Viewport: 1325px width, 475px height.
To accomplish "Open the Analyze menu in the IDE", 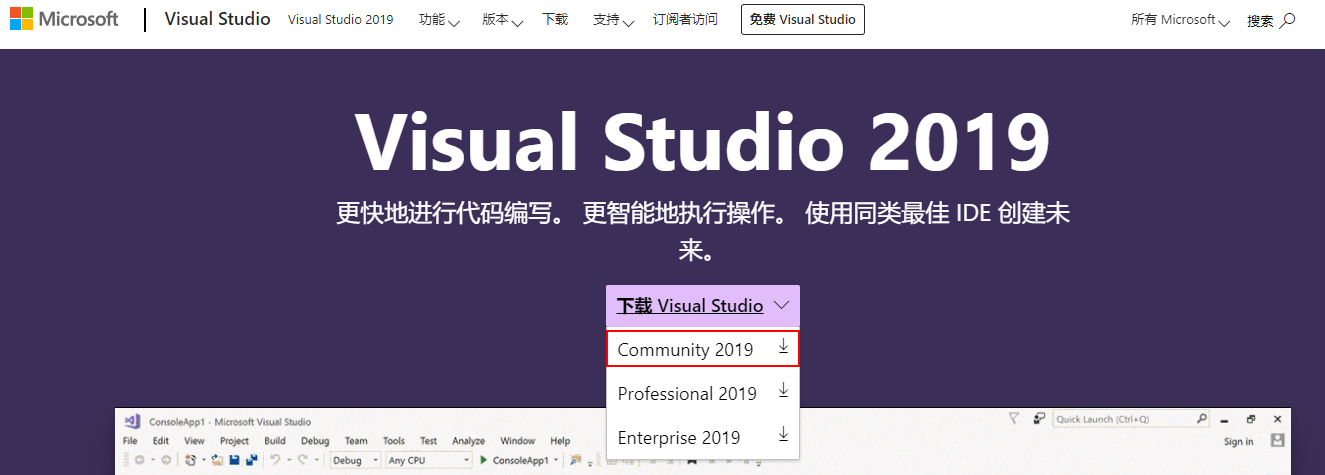I will click(468, 441).
